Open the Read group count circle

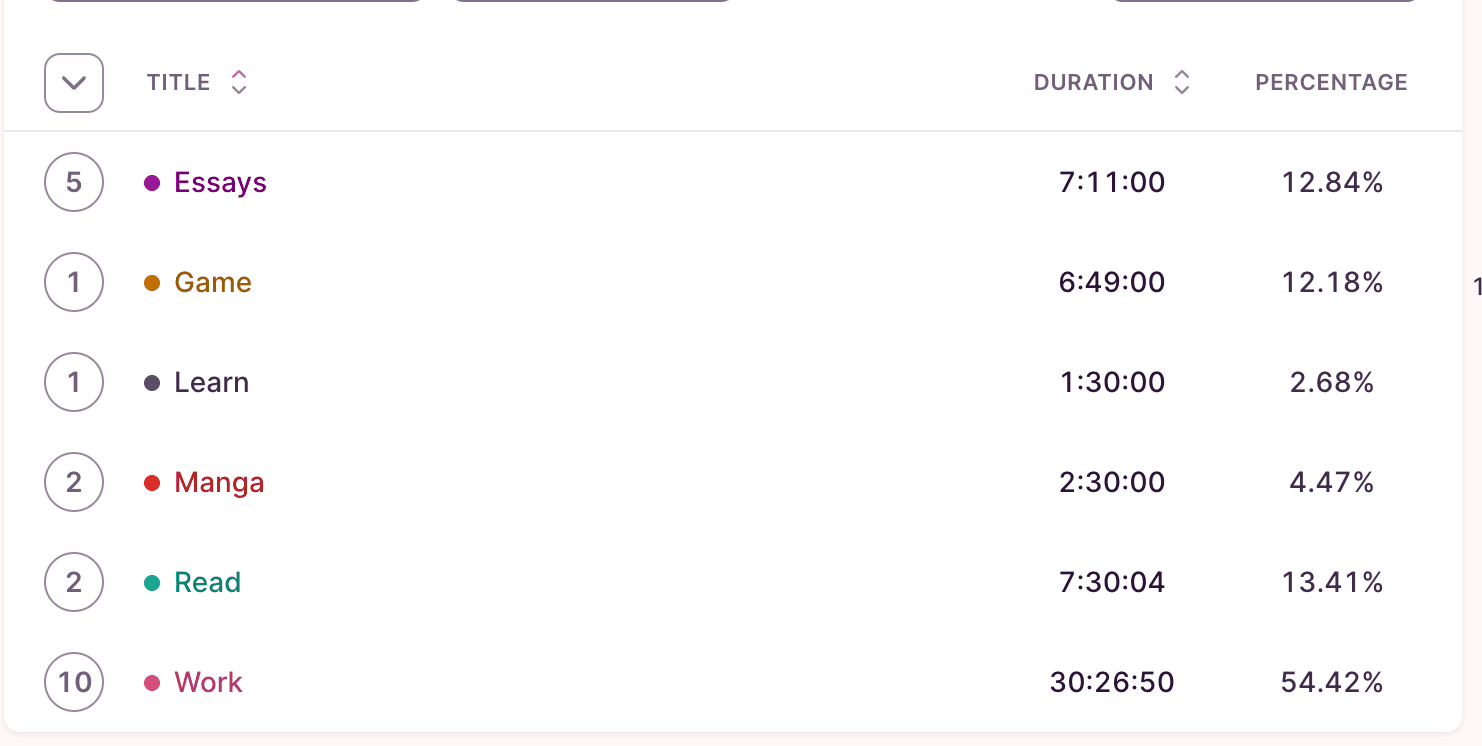[74, 582]
